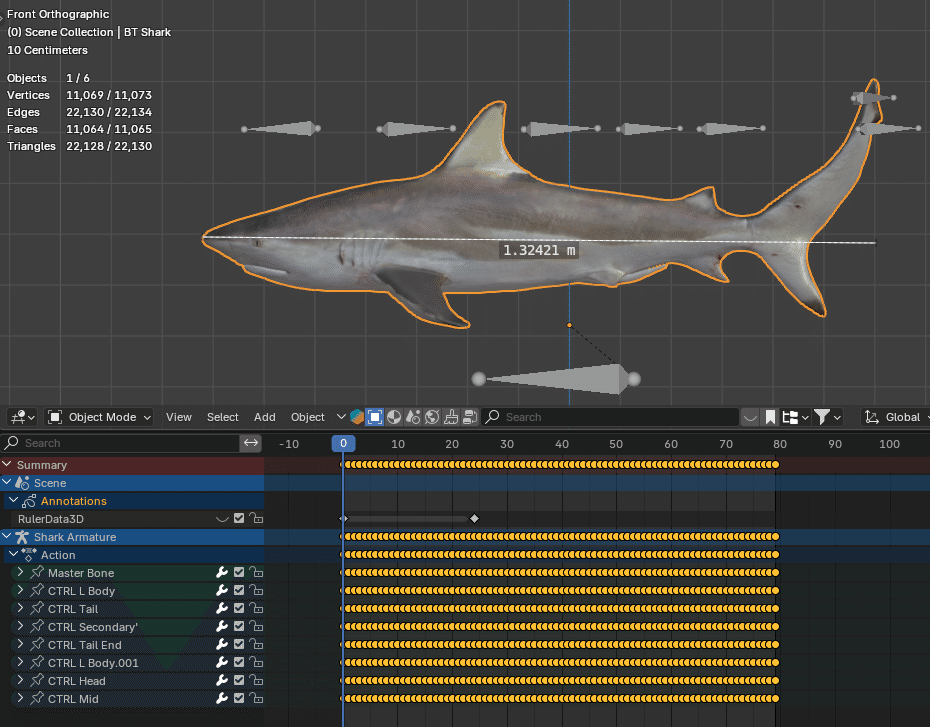
Task: Open the Global orientation dropdown
Action: (896, 417)
